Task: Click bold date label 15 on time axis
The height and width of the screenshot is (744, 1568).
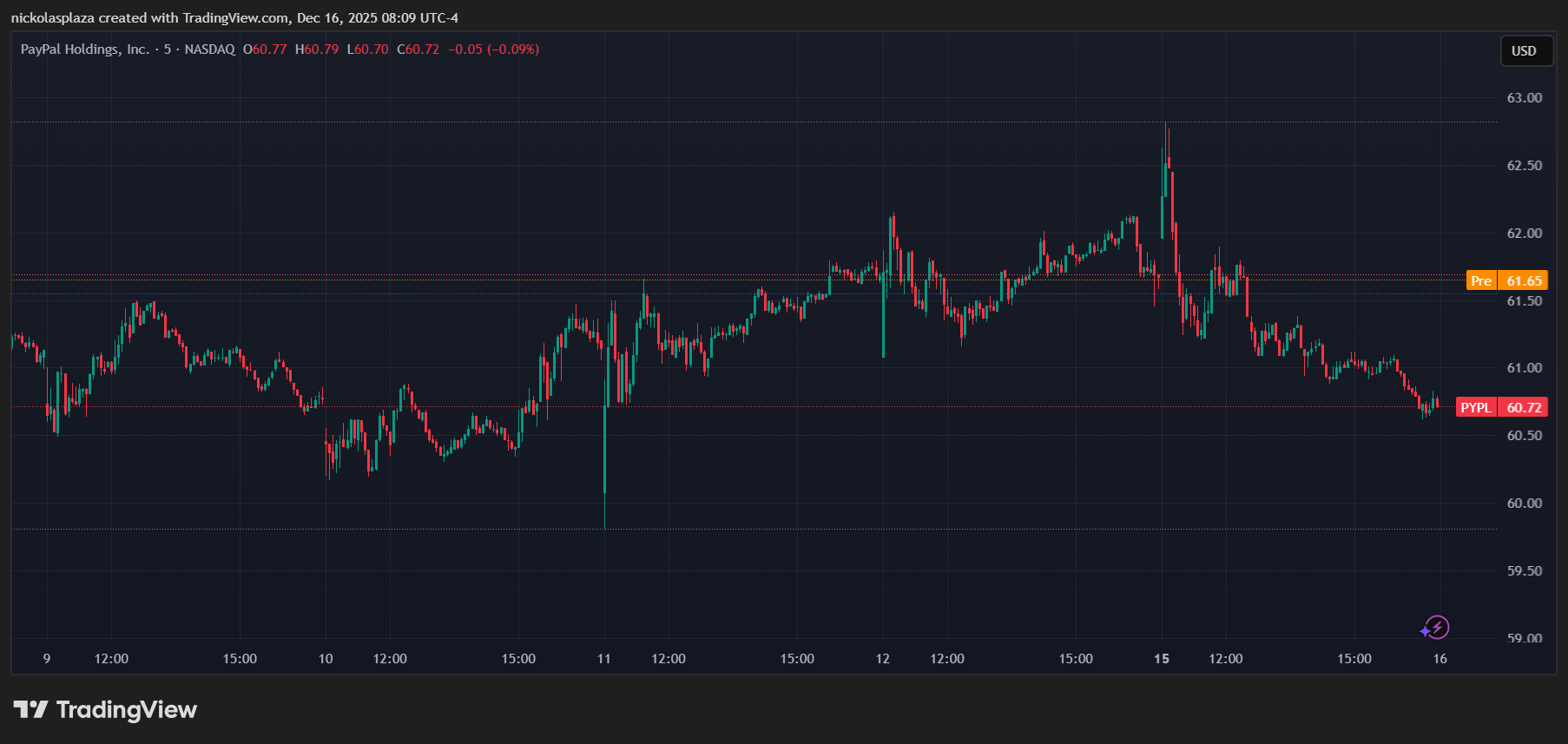Action: click(1162, 659)
